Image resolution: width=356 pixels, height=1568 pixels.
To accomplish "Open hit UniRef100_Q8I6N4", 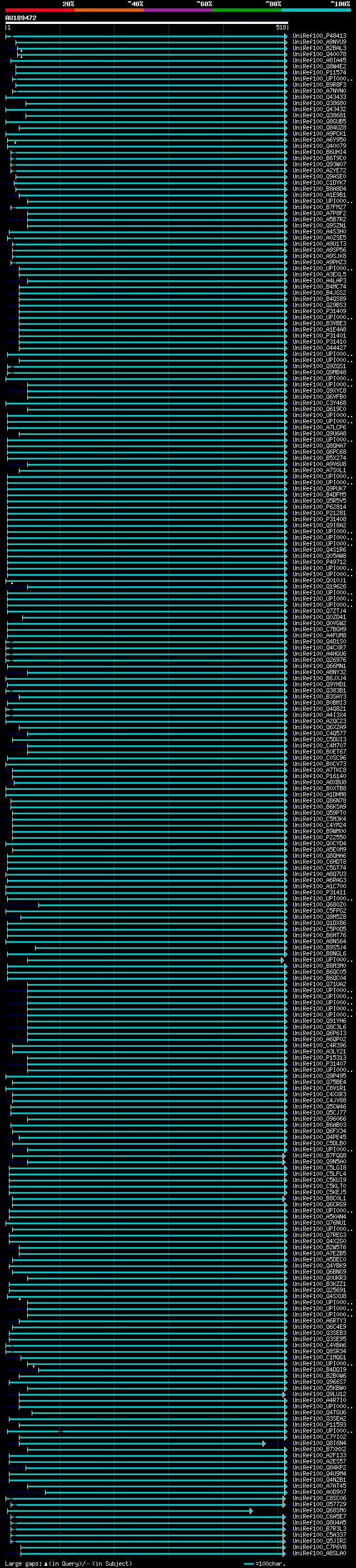I will point(319,1443).
